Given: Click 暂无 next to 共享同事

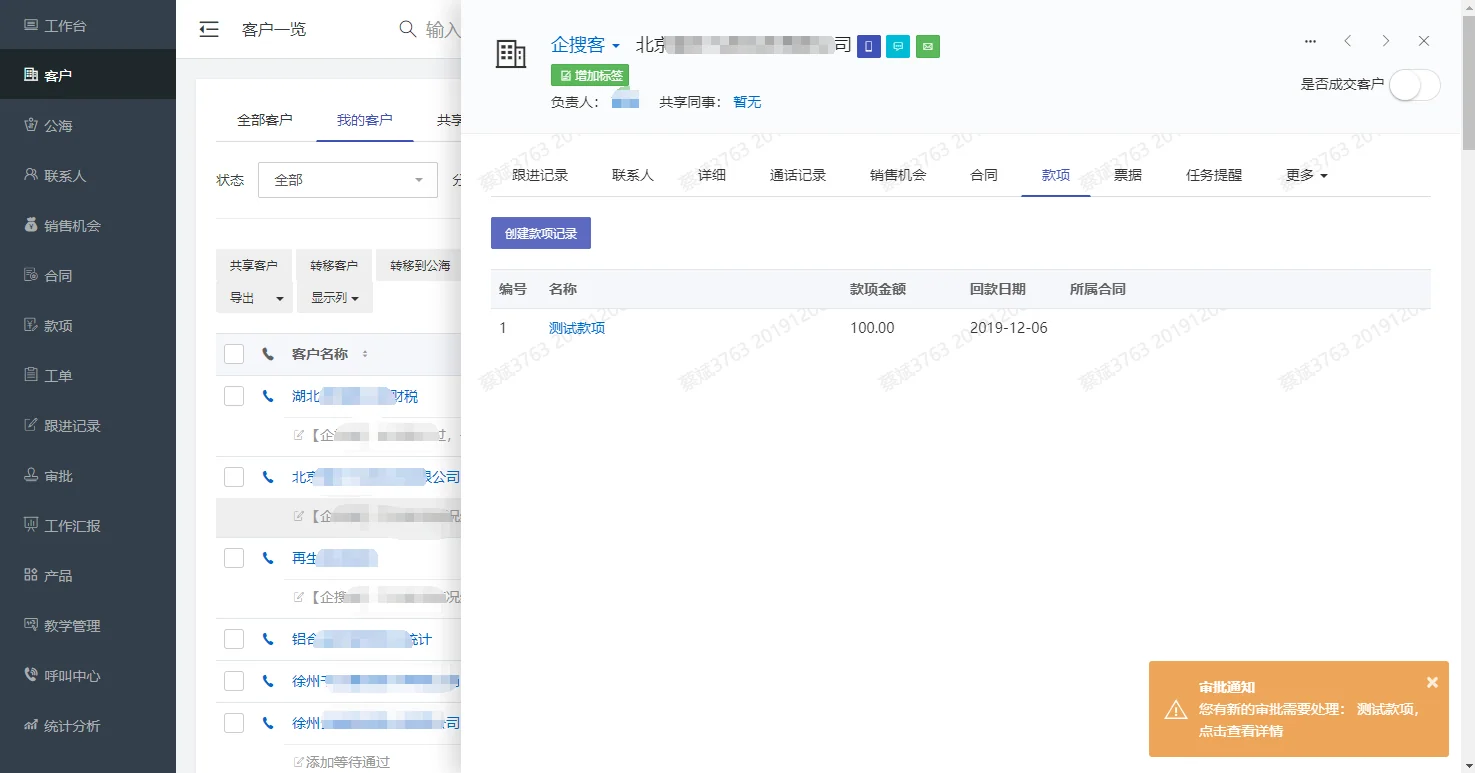Looking at the screenshot, I should [747, 102].
